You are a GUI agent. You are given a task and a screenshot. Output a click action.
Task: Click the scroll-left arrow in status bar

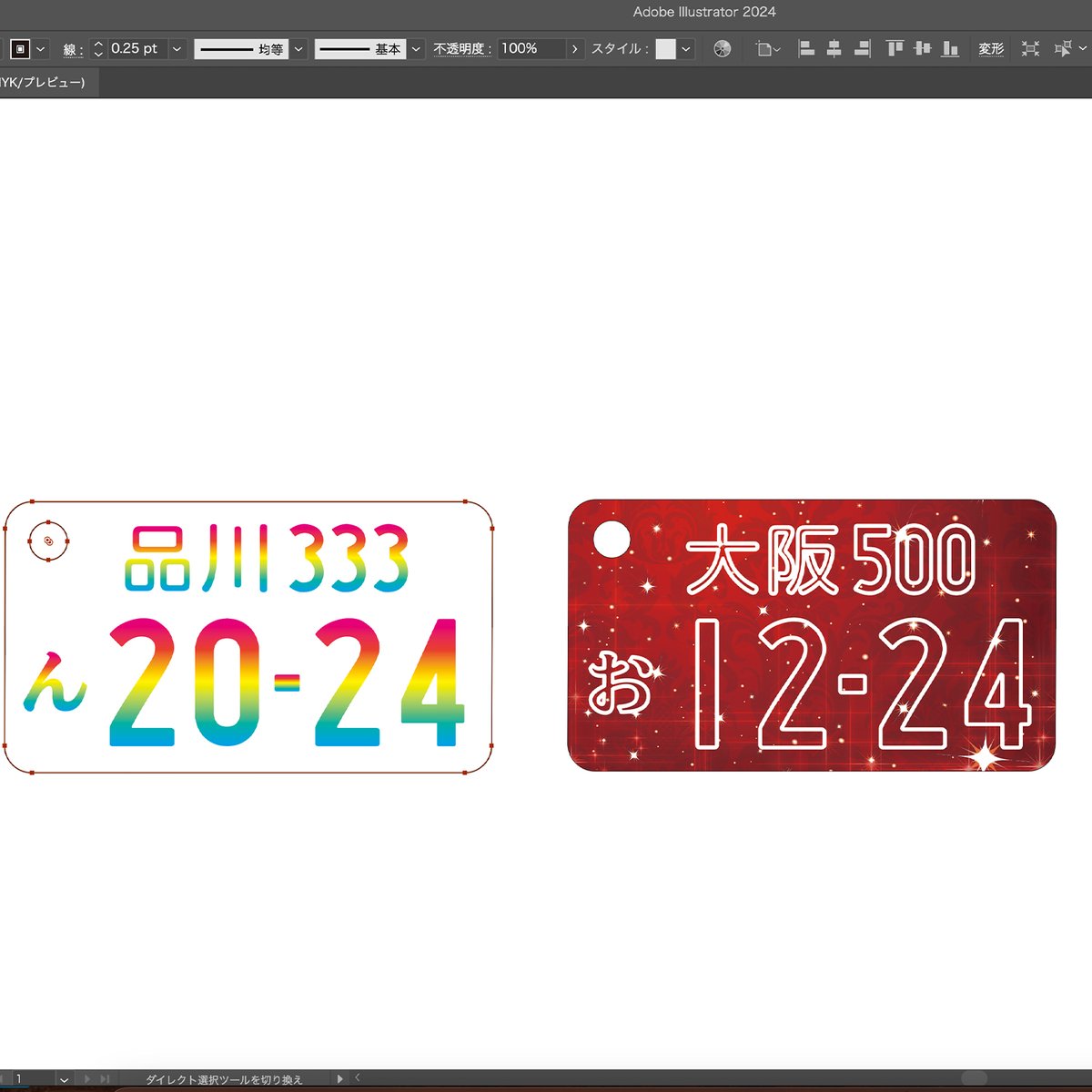pyautogui.click(x=358, y=1078)
